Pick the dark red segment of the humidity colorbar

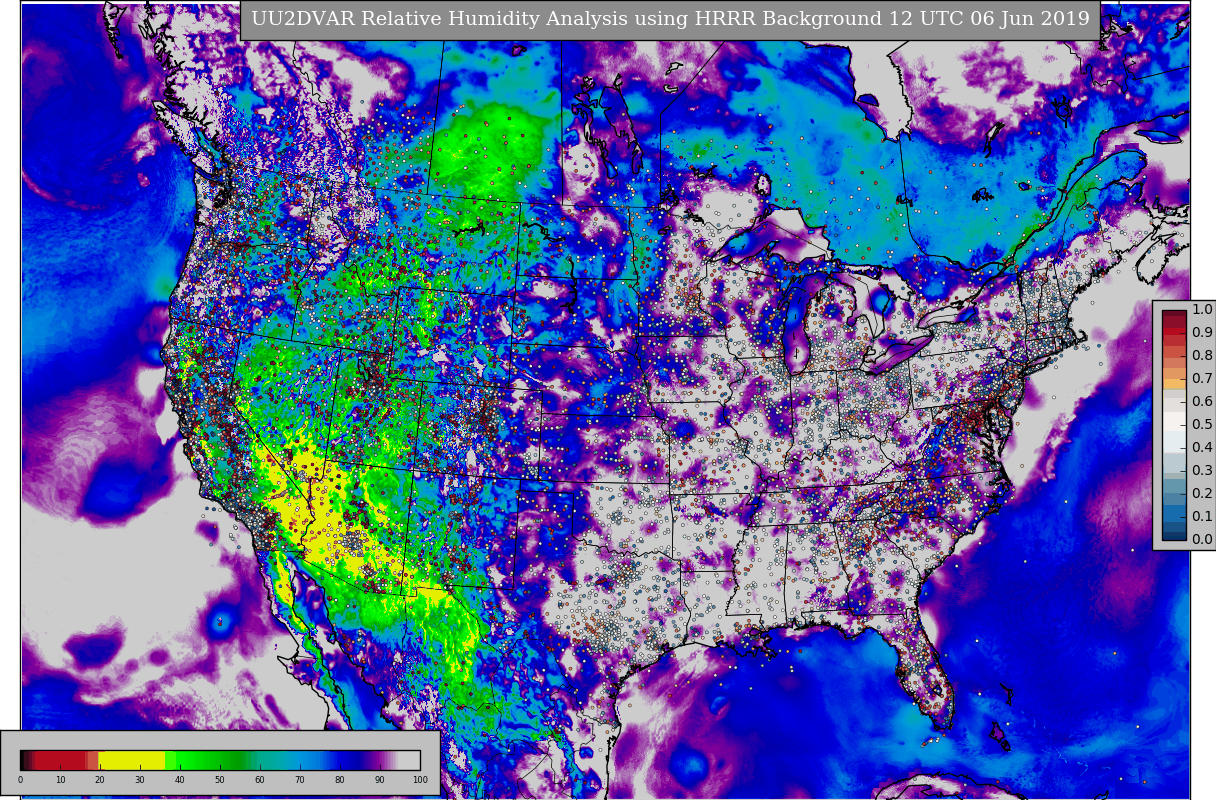click(60, 760)
